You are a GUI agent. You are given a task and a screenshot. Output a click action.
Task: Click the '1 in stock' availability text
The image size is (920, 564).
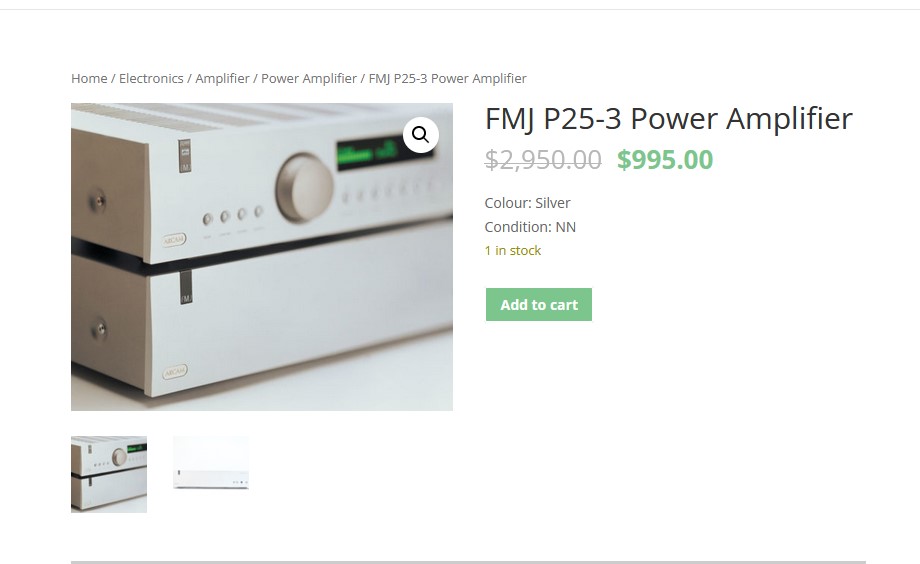(513, 251)
